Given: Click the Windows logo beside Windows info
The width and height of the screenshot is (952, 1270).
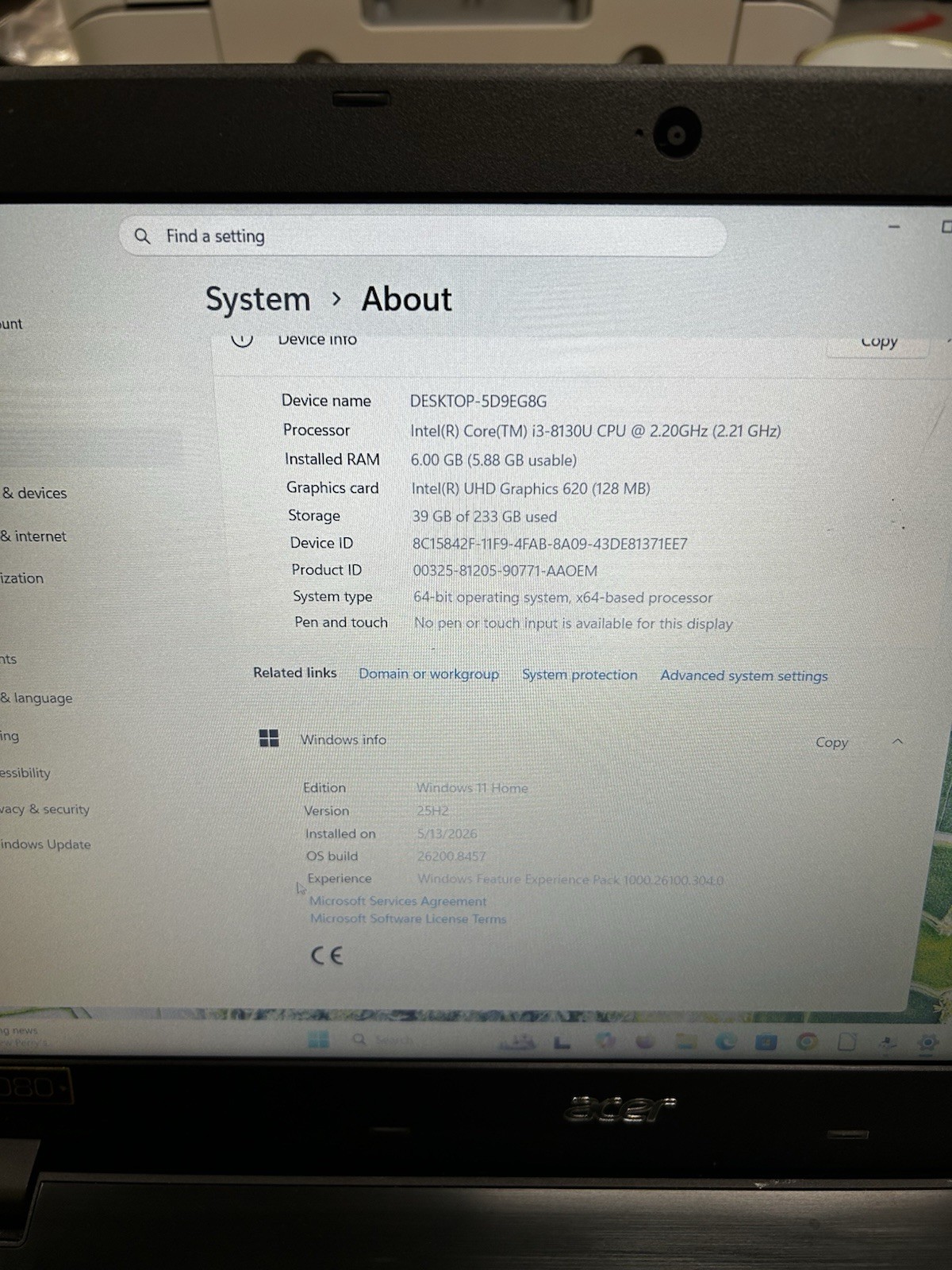Looking at the screenshot, I should [x=269, y=739].
